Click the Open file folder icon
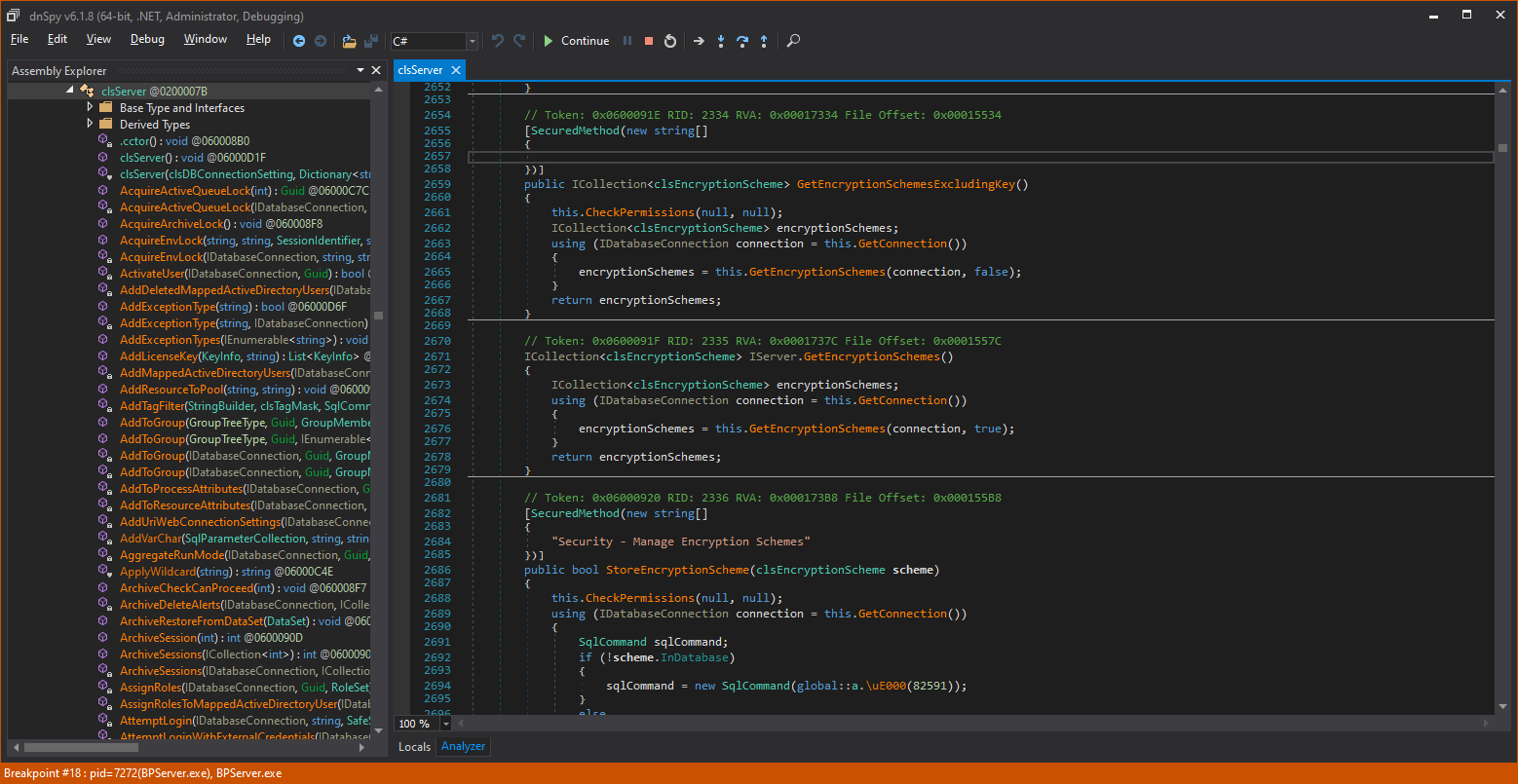Viewport: 1518px width, 784px height. [349, 41]
